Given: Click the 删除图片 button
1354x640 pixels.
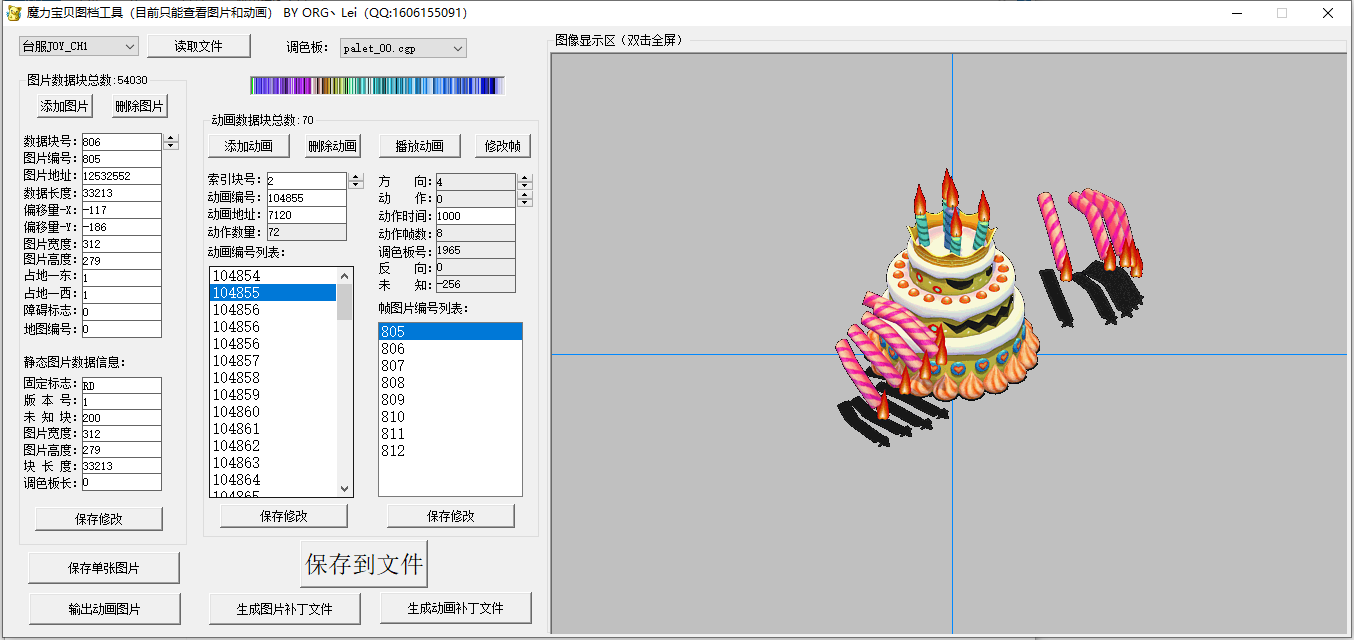Looking at the screenshot, I should [x=139, y=106].
